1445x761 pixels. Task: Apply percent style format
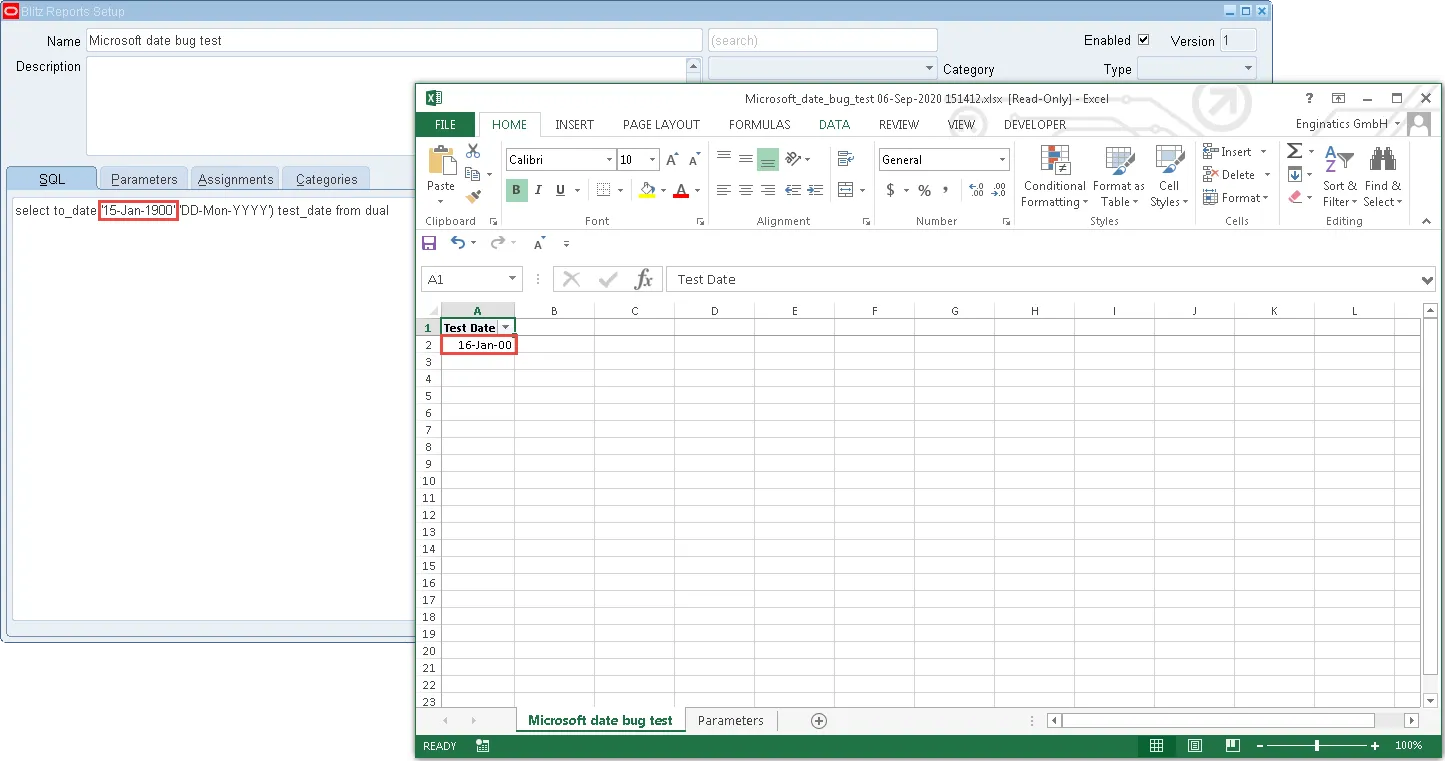pos(924,190)
